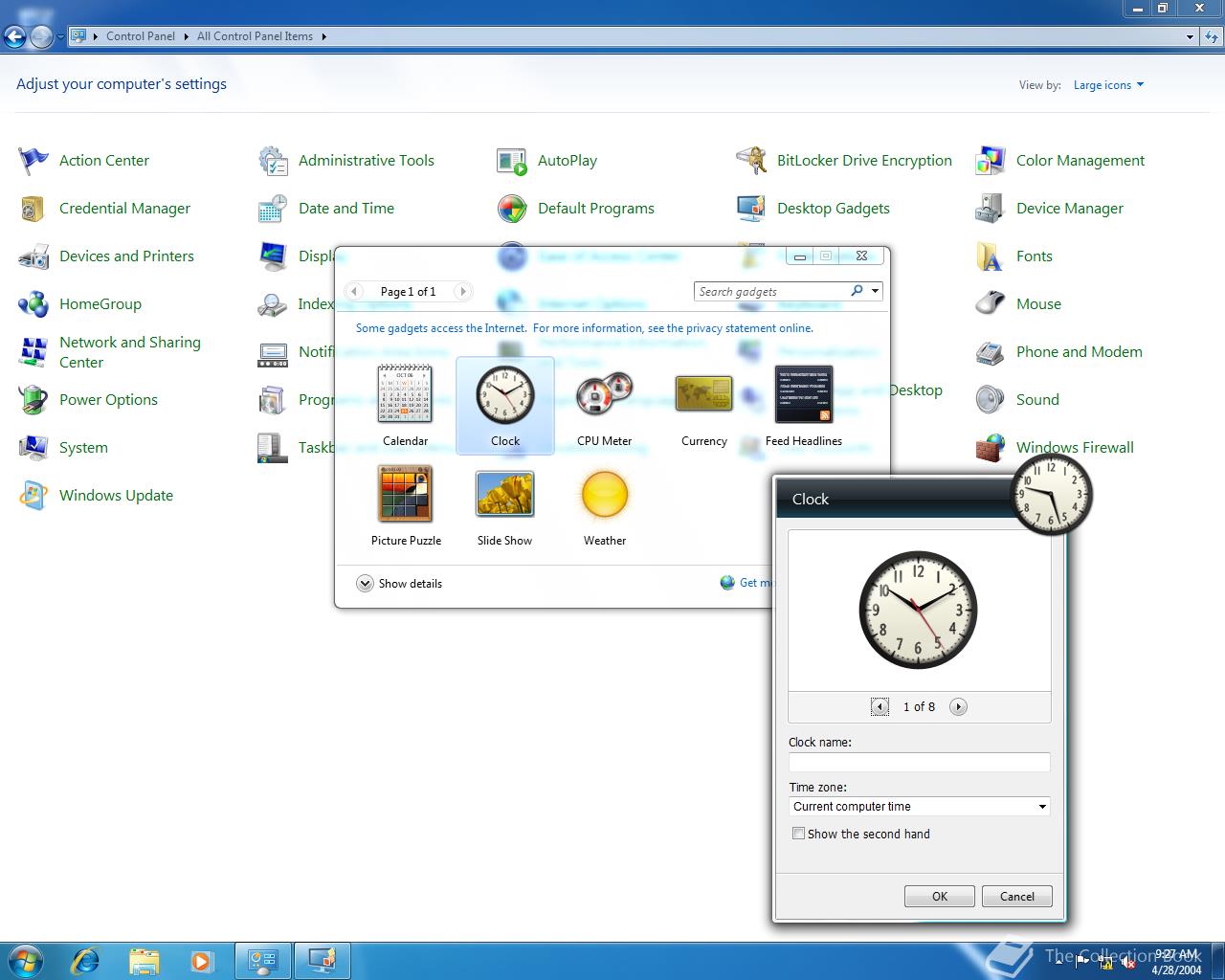Expand All Control Panel Items breadcrumb arrow

[323, 36]
